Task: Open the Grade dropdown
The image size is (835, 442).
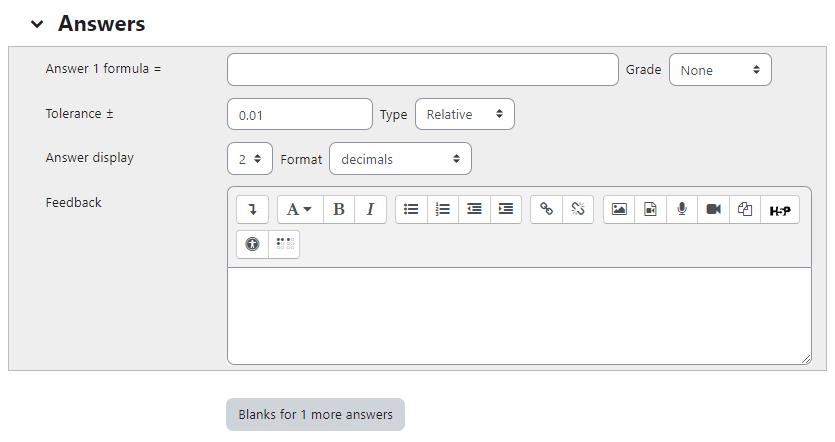Action: tap(720, 70)
